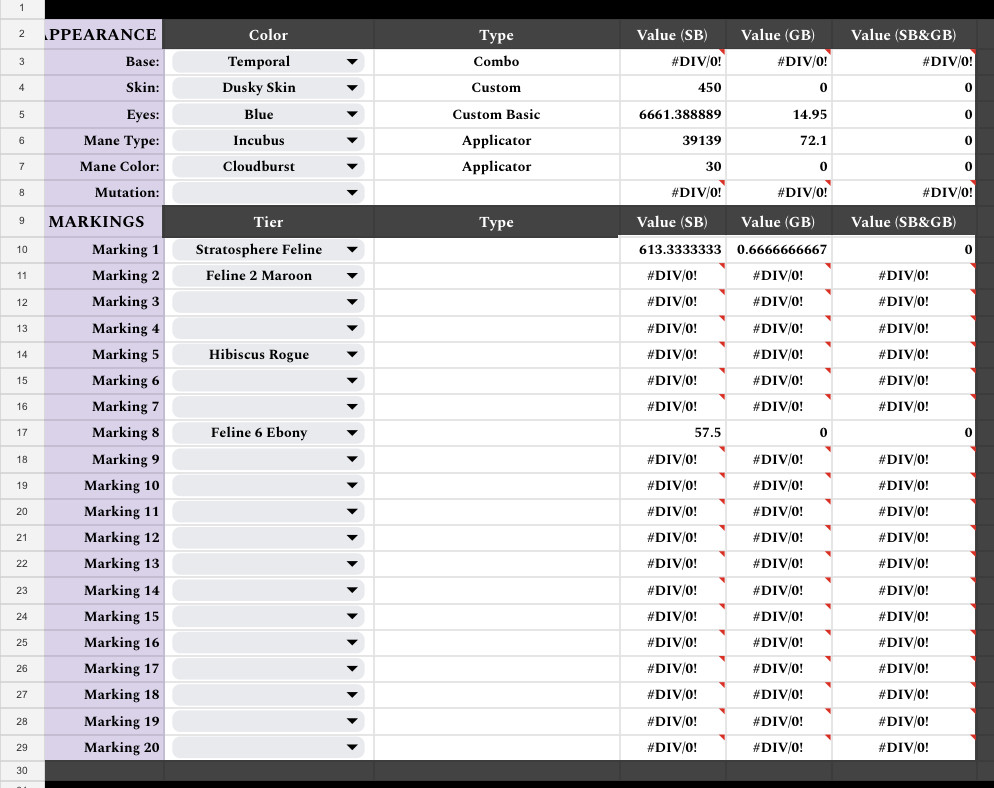
Task: Open Marking 8 dropdown showing Feline 6 Ebony
Action: click(268, 432)
